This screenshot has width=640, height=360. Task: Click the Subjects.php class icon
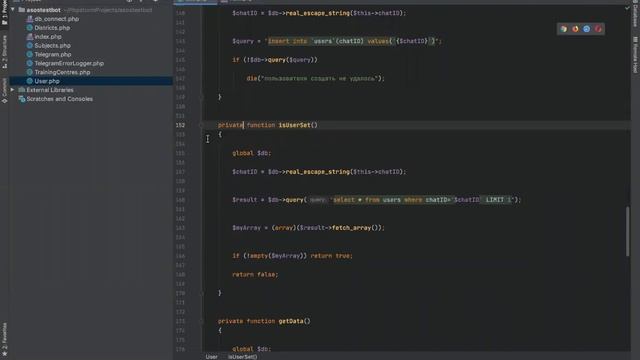29,46
